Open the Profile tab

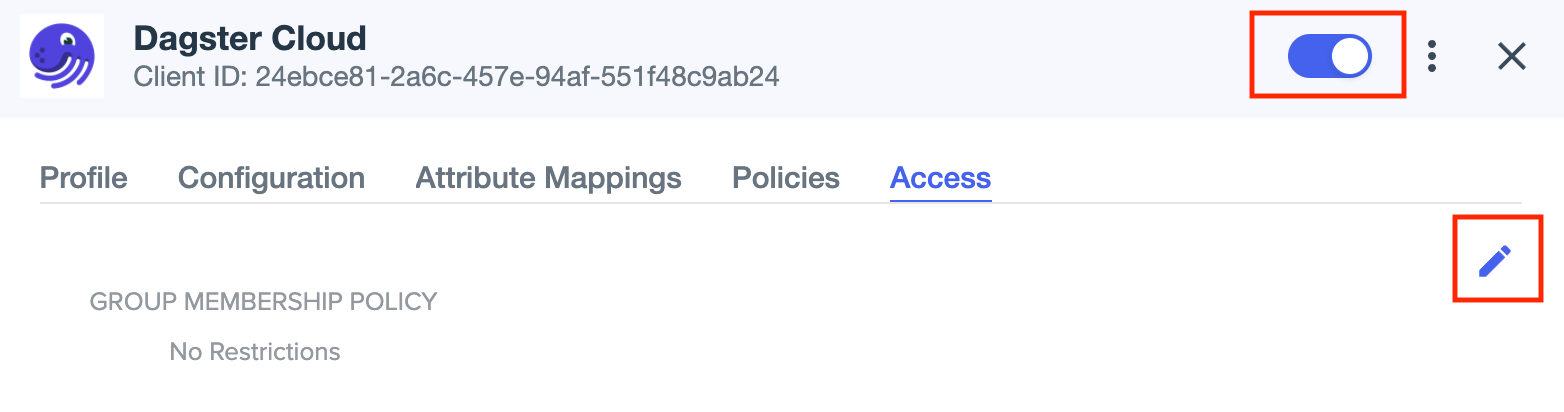pyautogui.click(x=84, y=178)
